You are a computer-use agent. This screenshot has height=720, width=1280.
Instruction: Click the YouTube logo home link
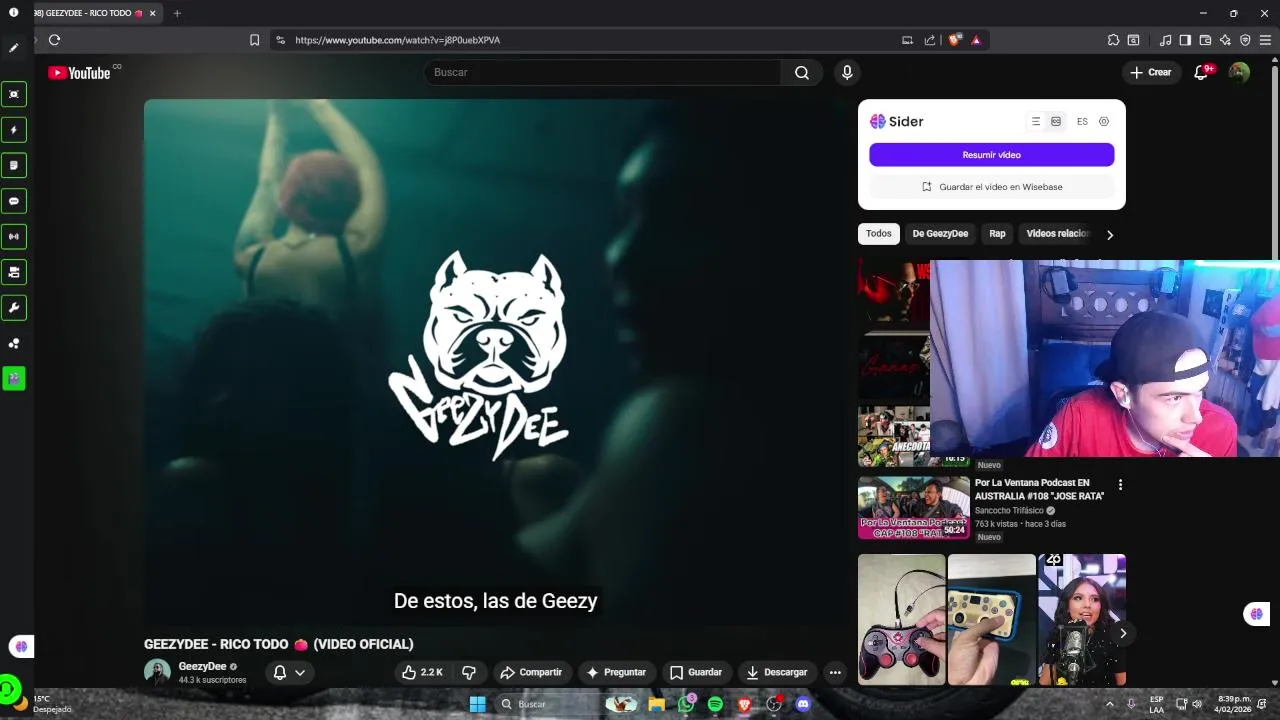tap(79, 72)
